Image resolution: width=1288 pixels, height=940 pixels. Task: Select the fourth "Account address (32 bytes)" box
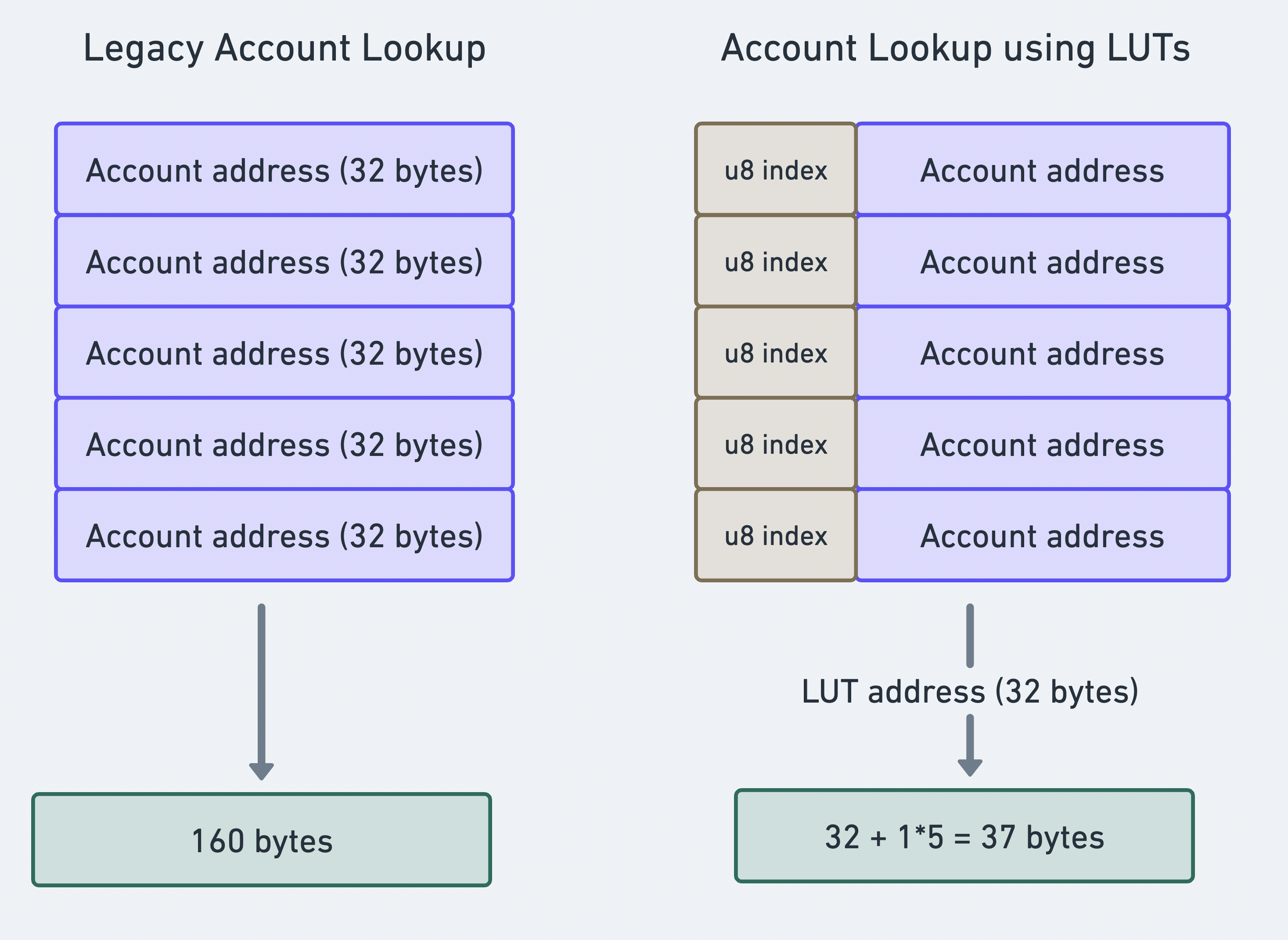click(284, 444)
